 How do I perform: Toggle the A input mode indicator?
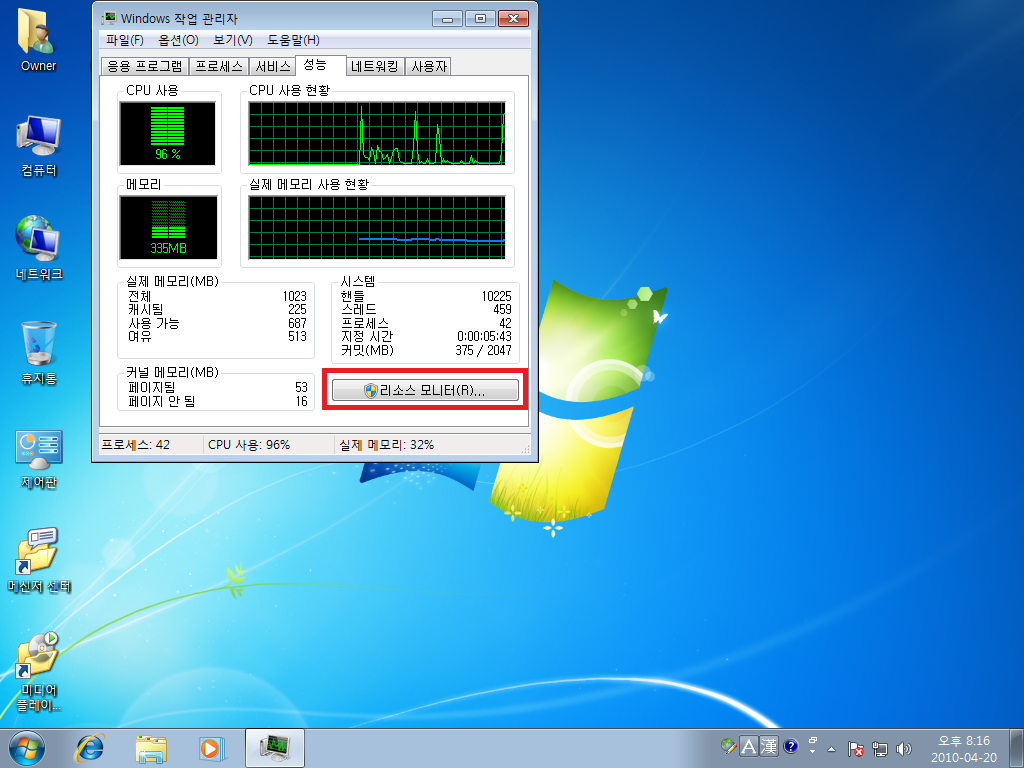[748, 746]
